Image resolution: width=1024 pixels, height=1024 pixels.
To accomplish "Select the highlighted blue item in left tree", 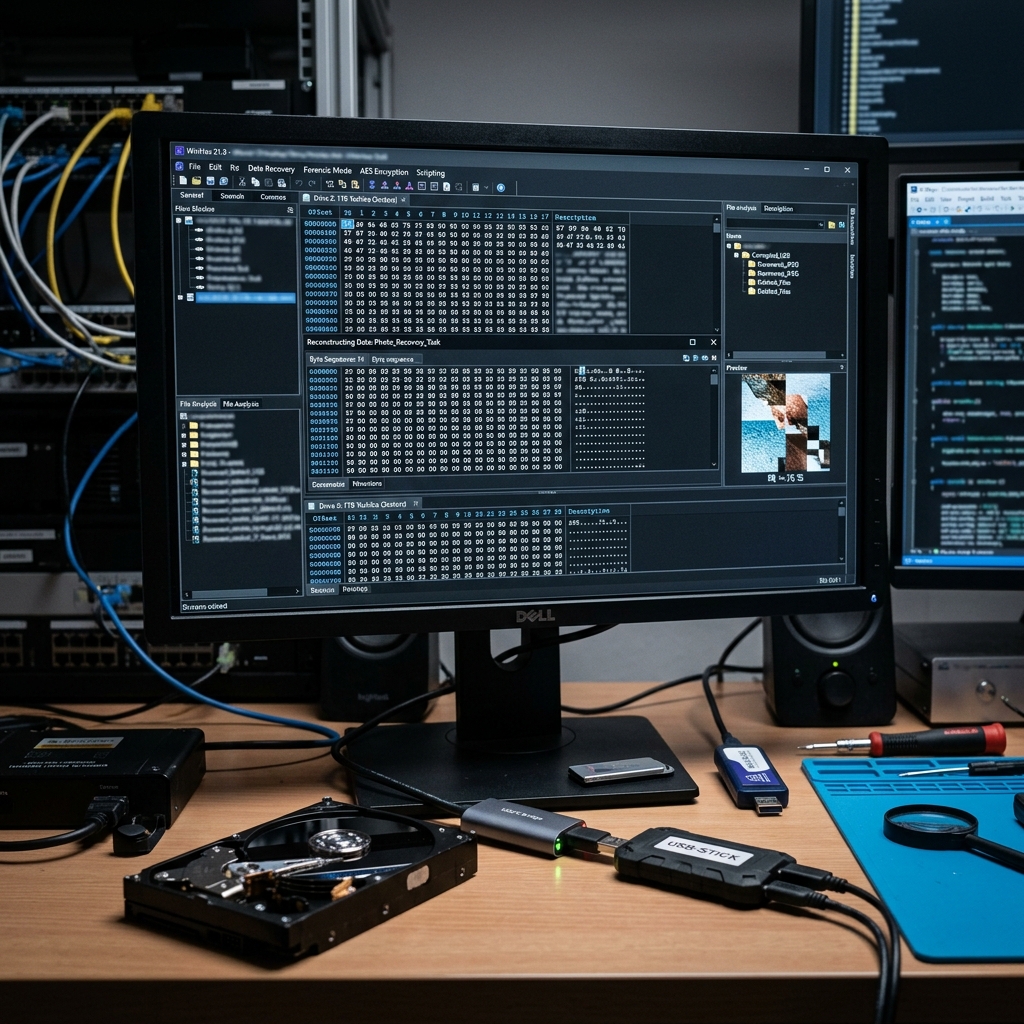I will tap(245, 298).
